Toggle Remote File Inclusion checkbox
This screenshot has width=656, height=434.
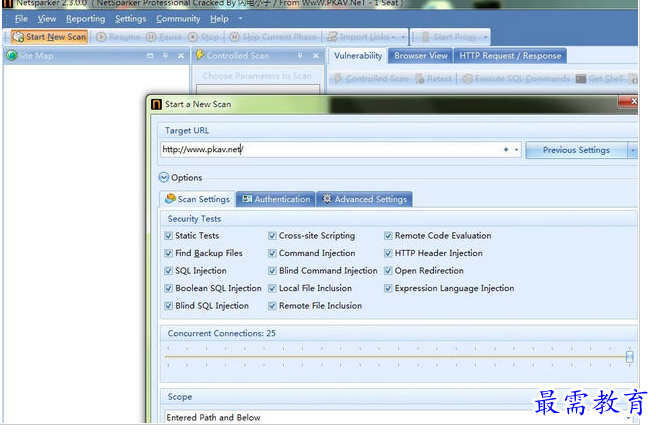click(x=272, y=306)
